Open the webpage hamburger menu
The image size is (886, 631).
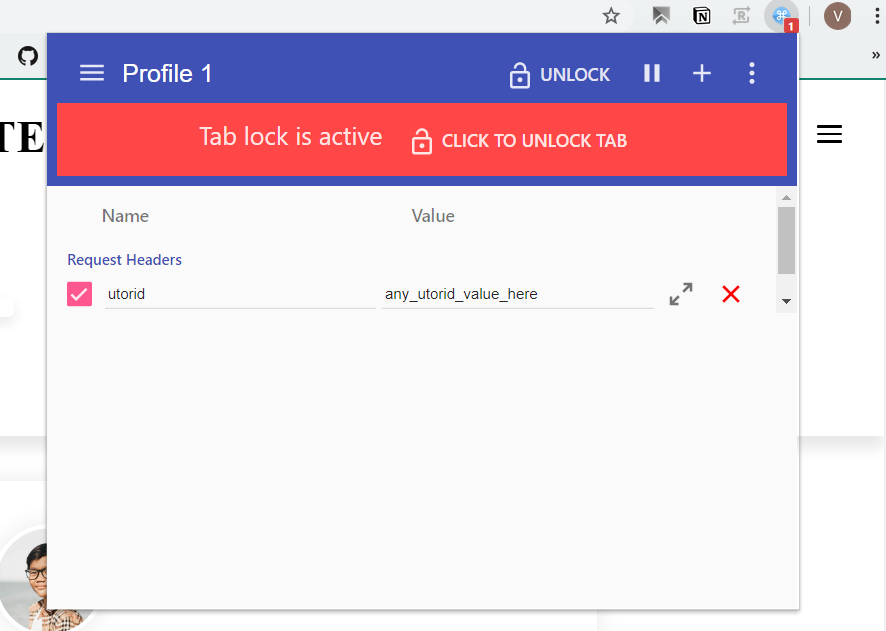(x=829, y=134)
